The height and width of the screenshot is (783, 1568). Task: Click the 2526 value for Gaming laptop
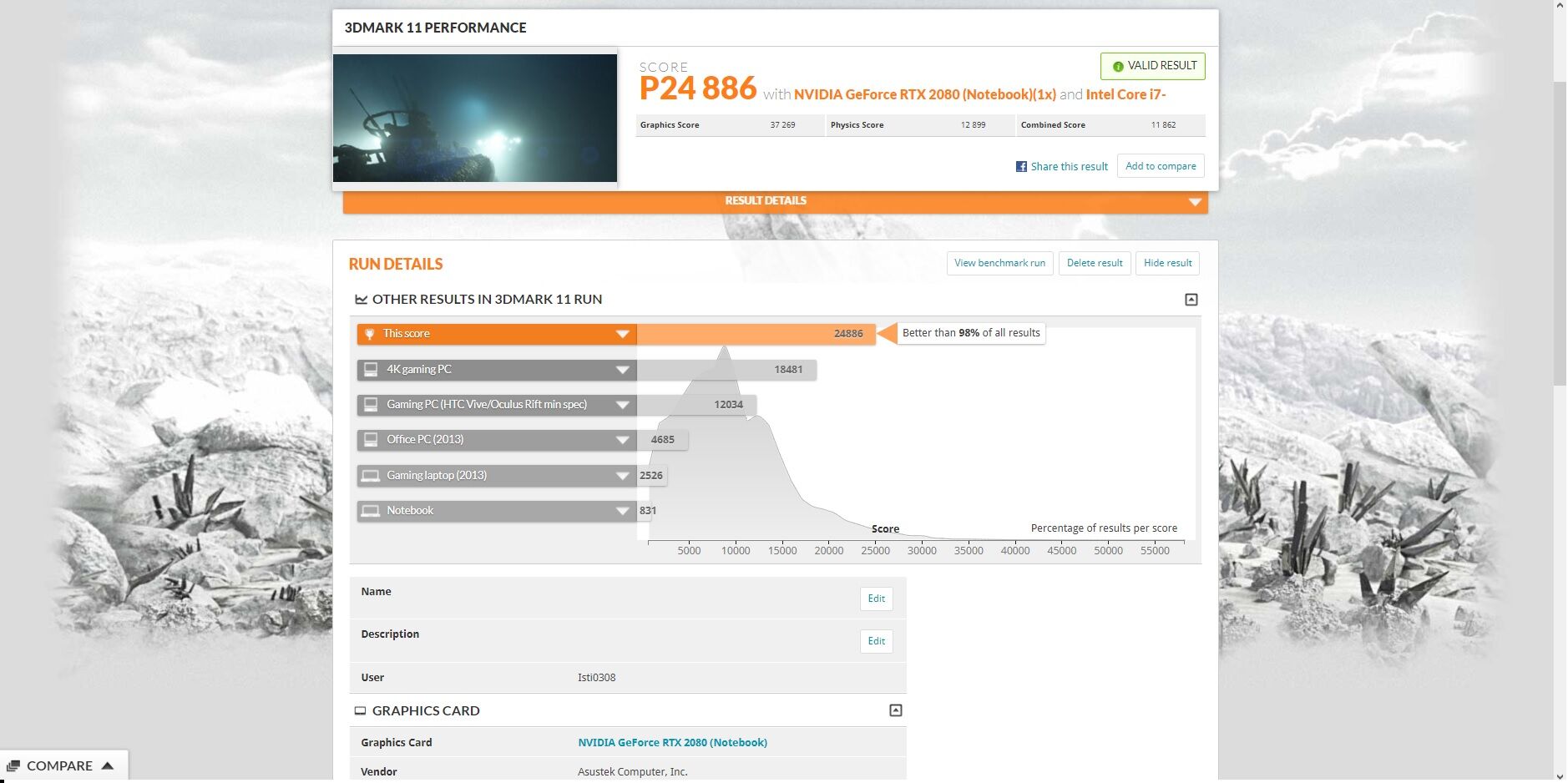(x=651, y=476)
